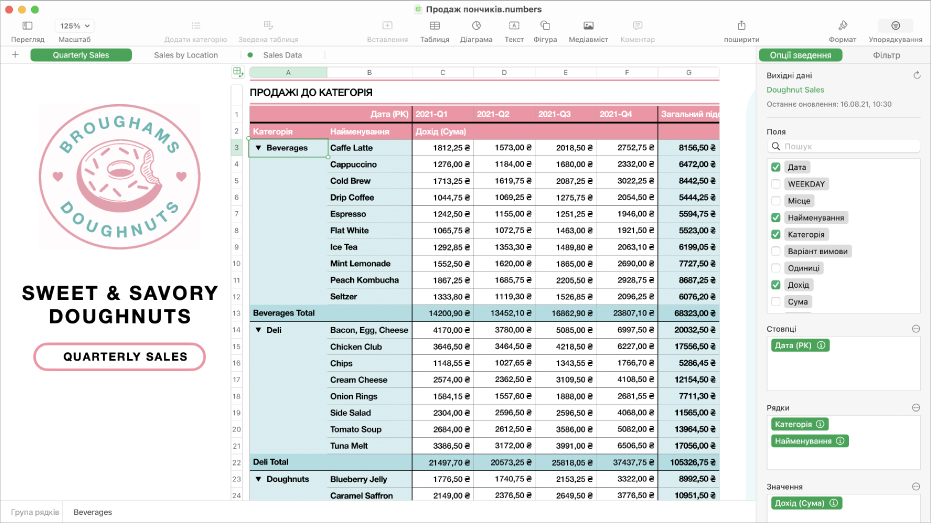The height and width of the screenshot is (524, 931).
Task: Click the Таблиця (Table) toolbar icon
Action: (x=434, y=25)
